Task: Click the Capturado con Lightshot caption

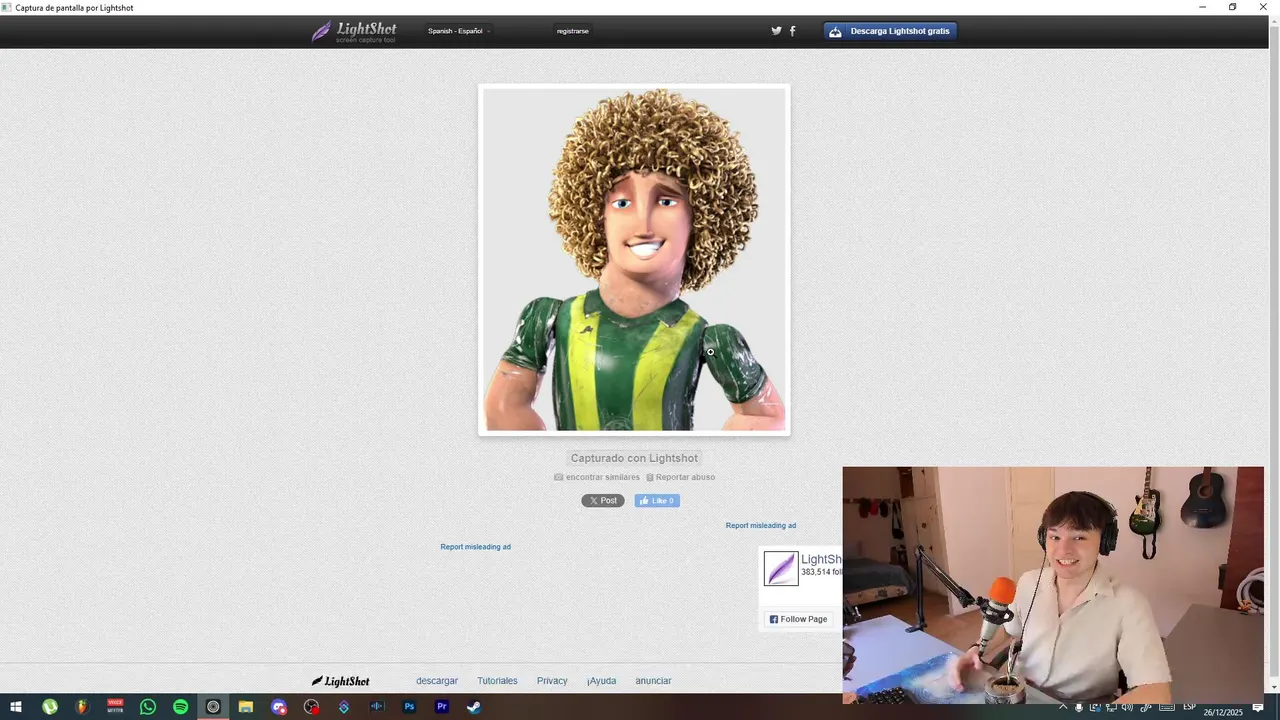Action: click(x=634, y=458)
